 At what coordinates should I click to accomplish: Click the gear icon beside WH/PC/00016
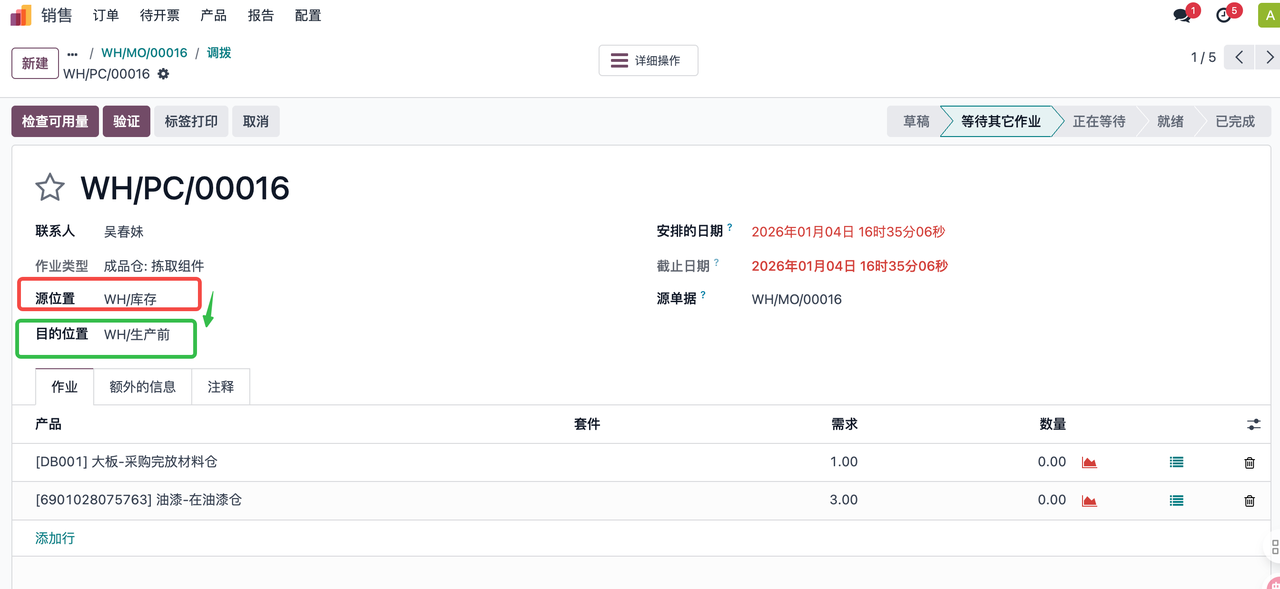163,74
